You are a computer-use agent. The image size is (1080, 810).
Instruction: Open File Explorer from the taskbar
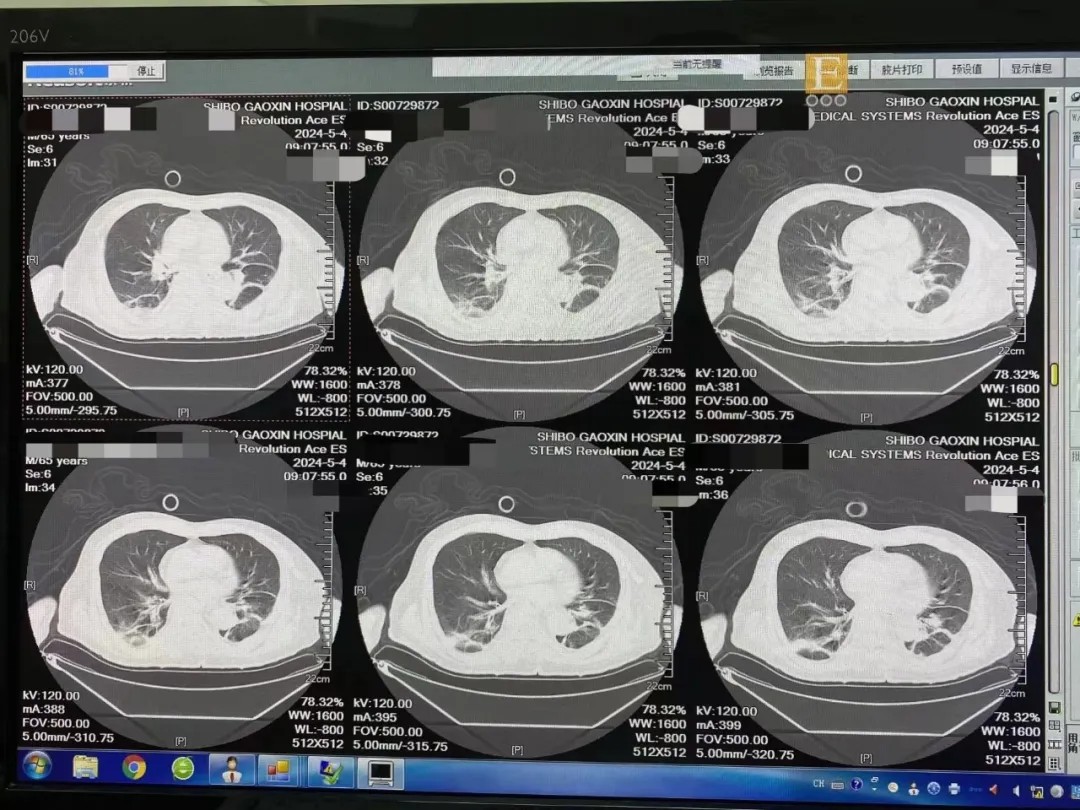[86, 768]
